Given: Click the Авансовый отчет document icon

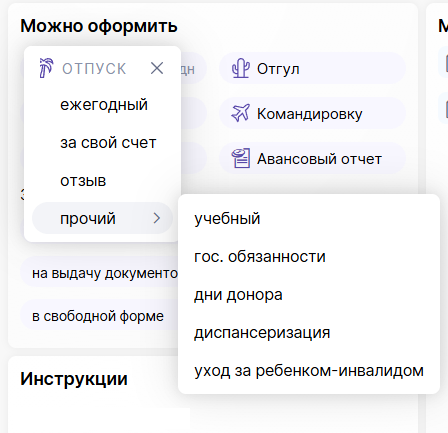Looking at the screenshot, I should tap(240, 158).
